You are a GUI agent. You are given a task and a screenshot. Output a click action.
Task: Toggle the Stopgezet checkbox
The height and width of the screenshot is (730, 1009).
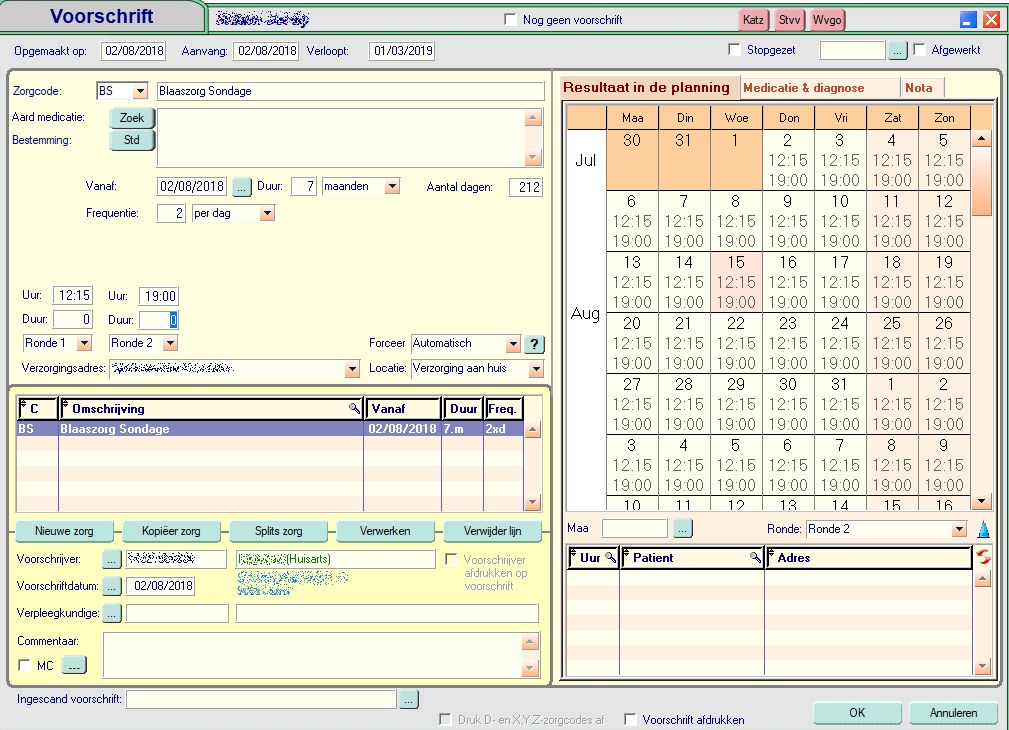735,50
